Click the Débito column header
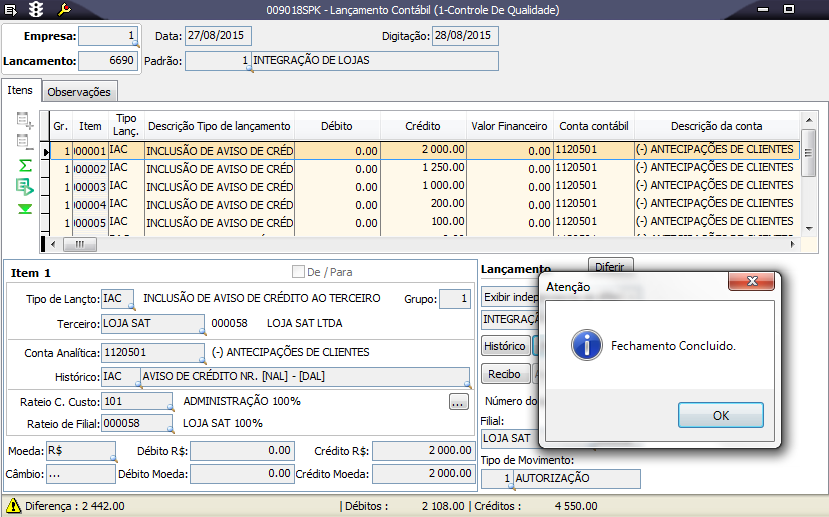 tap(337, 126)
